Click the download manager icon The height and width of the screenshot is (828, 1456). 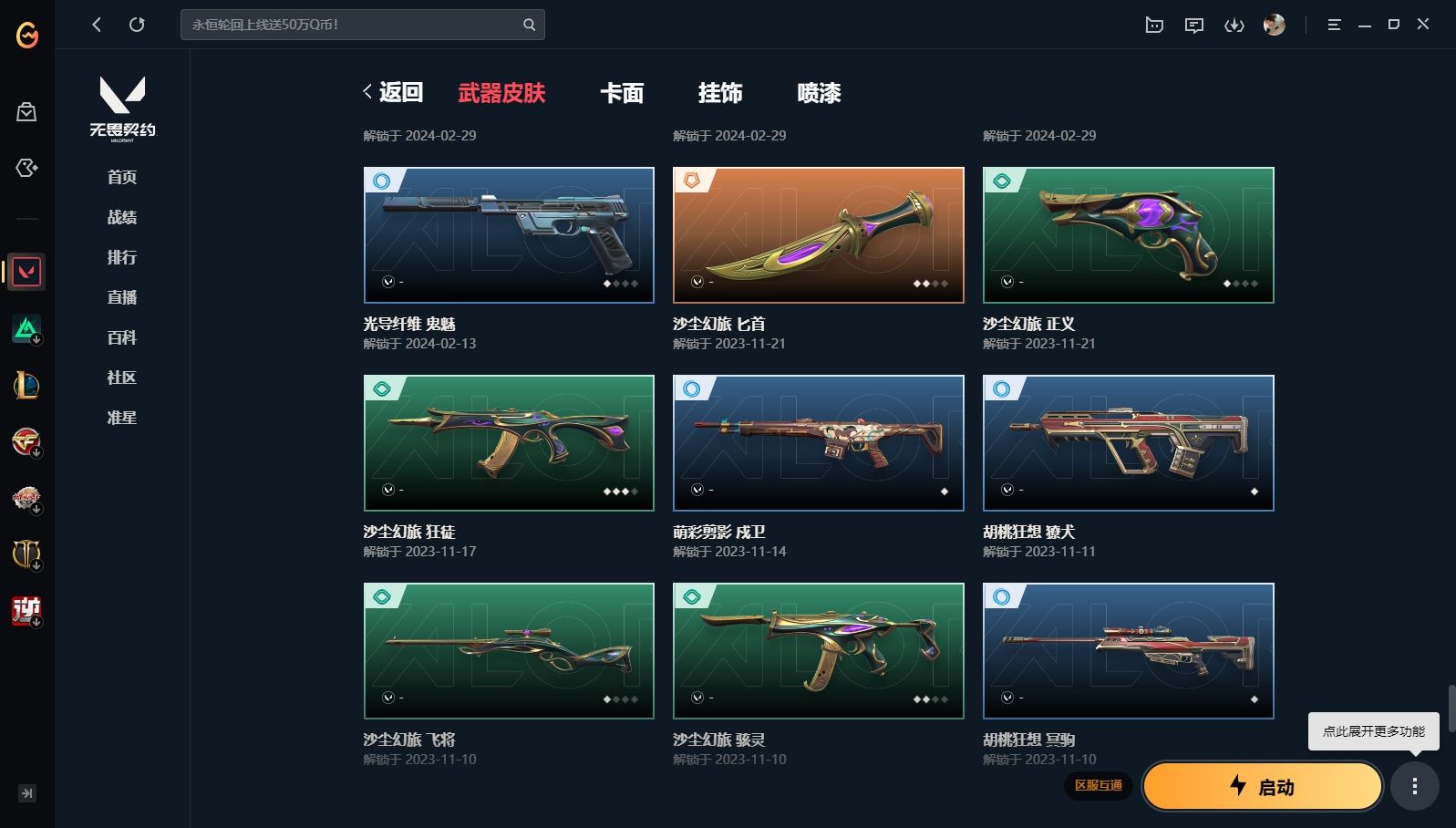point(1234,26)
